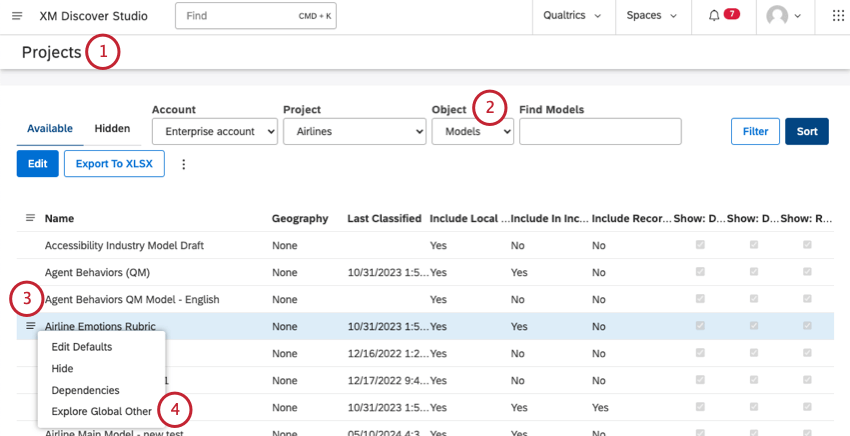
Task: Open the hamburger navigation menu
Action: pos(16,16)
